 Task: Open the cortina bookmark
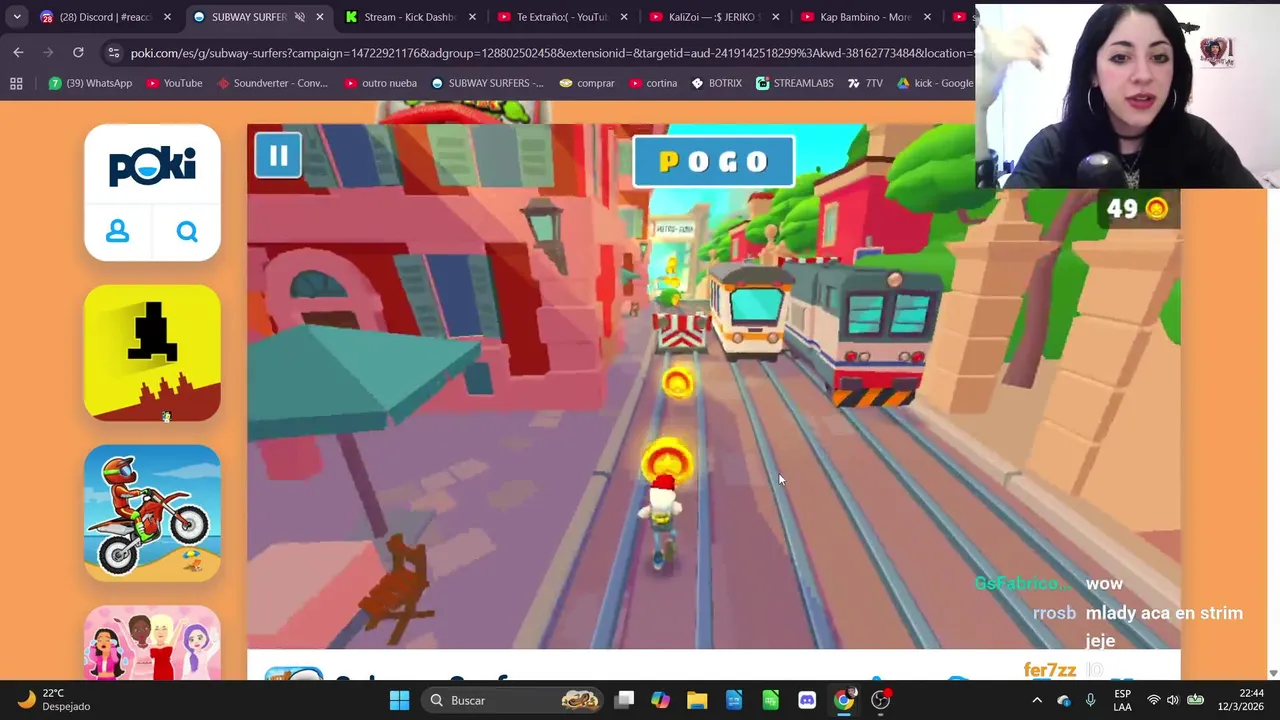[652, 83]
